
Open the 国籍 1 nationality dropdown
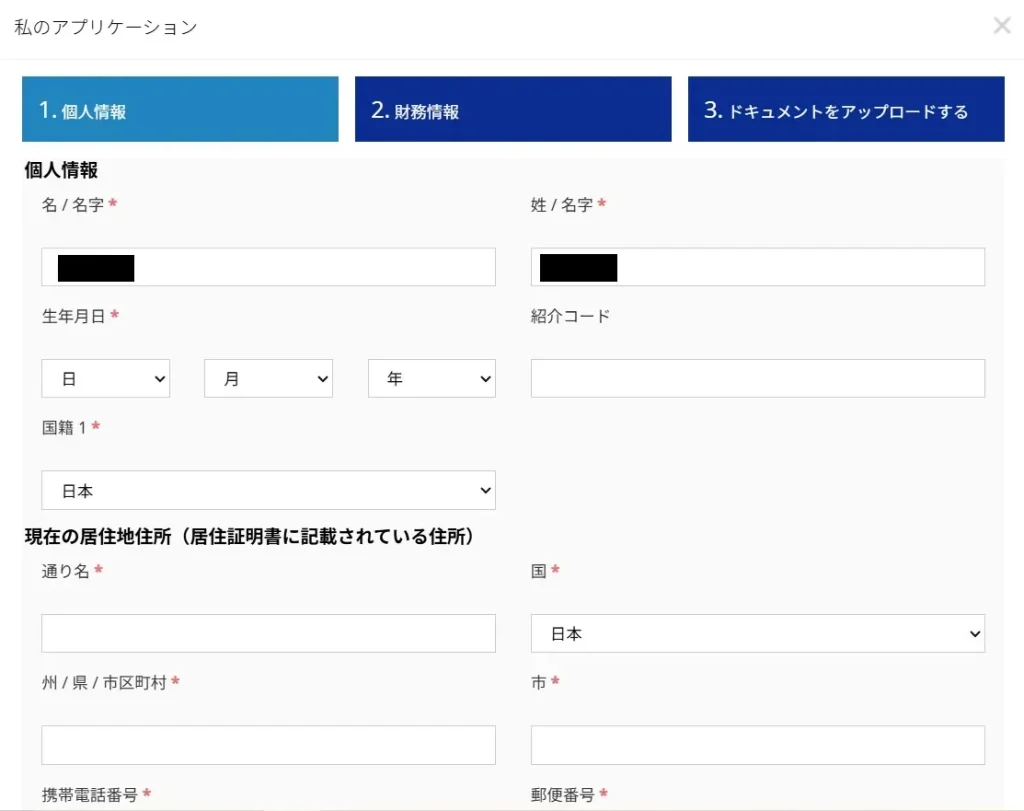point(268,490)
